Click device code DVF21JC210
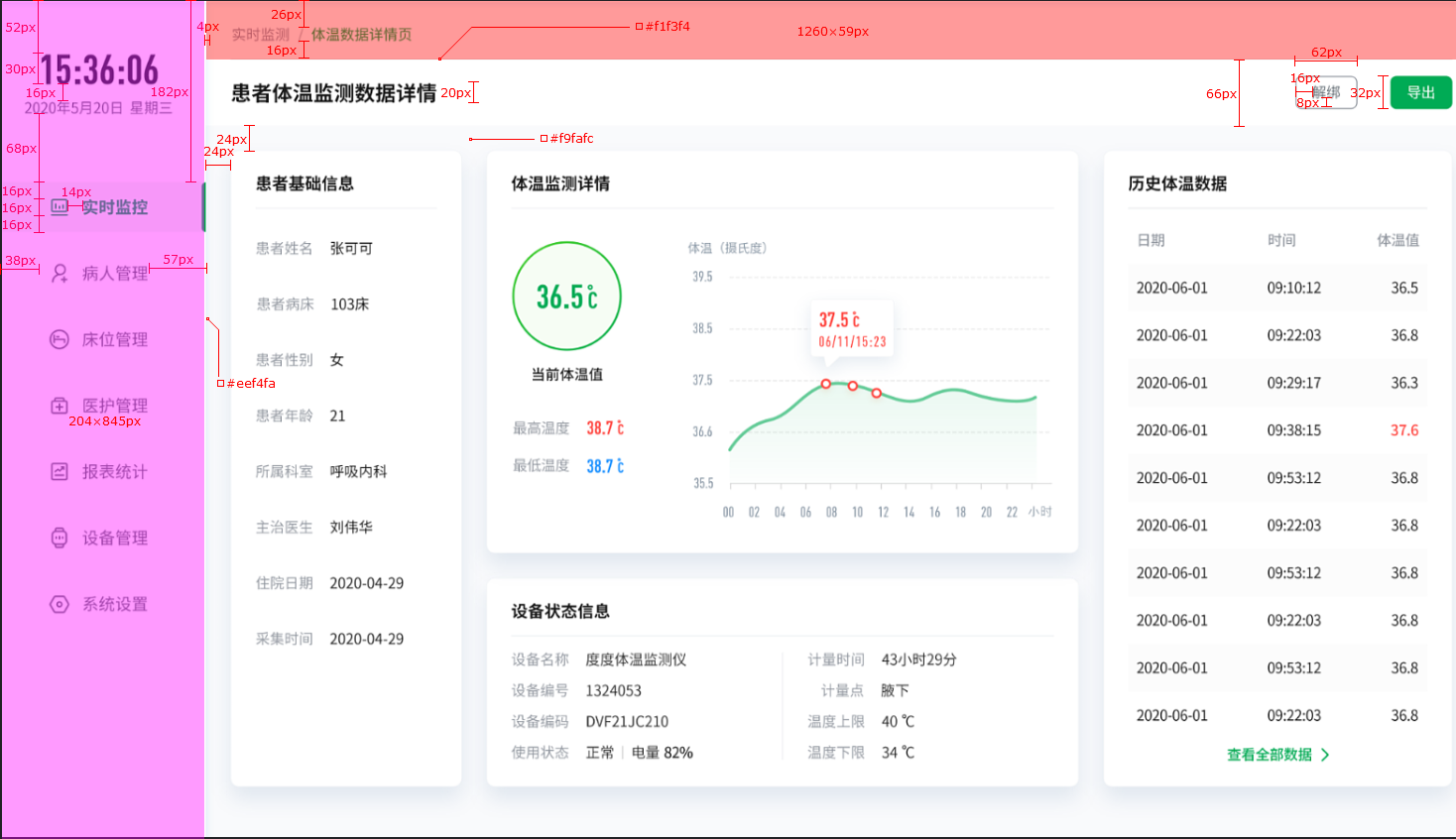The width and height of the screenshot is (1456, 839). pos(627,721)
